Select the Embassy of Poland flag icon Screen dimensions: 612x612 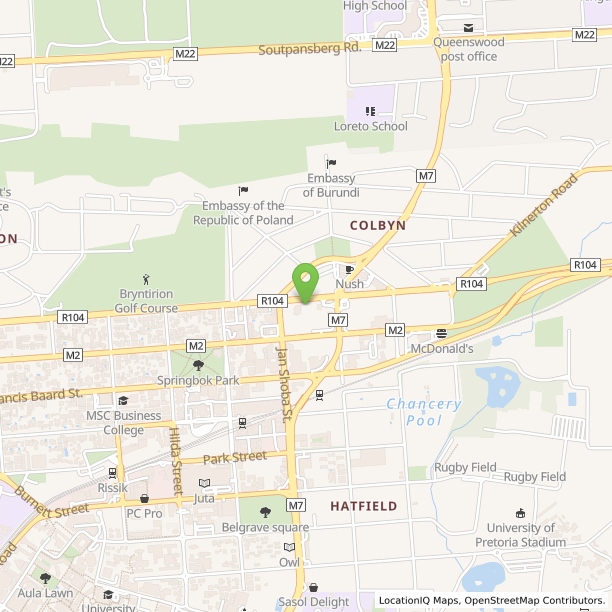[243, 191]
